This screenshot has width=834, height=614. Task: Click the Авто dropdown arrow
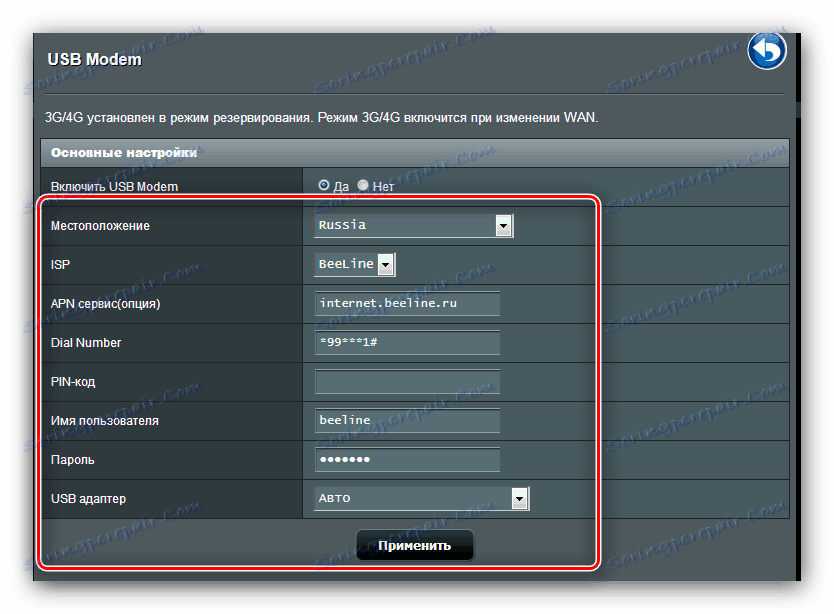pyautogui.click(x=519, y=498)
